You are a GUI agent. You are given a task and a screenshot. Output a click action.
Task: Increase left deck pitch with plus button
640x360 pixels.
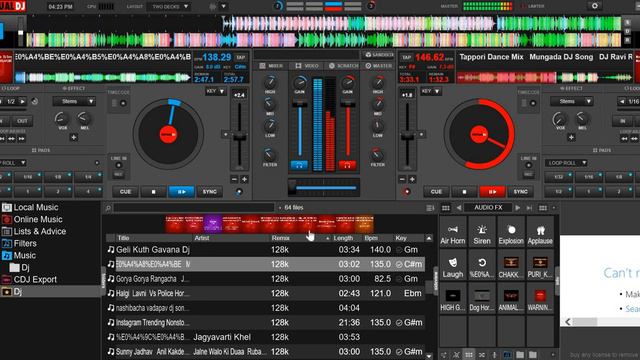tap(244, 179)
